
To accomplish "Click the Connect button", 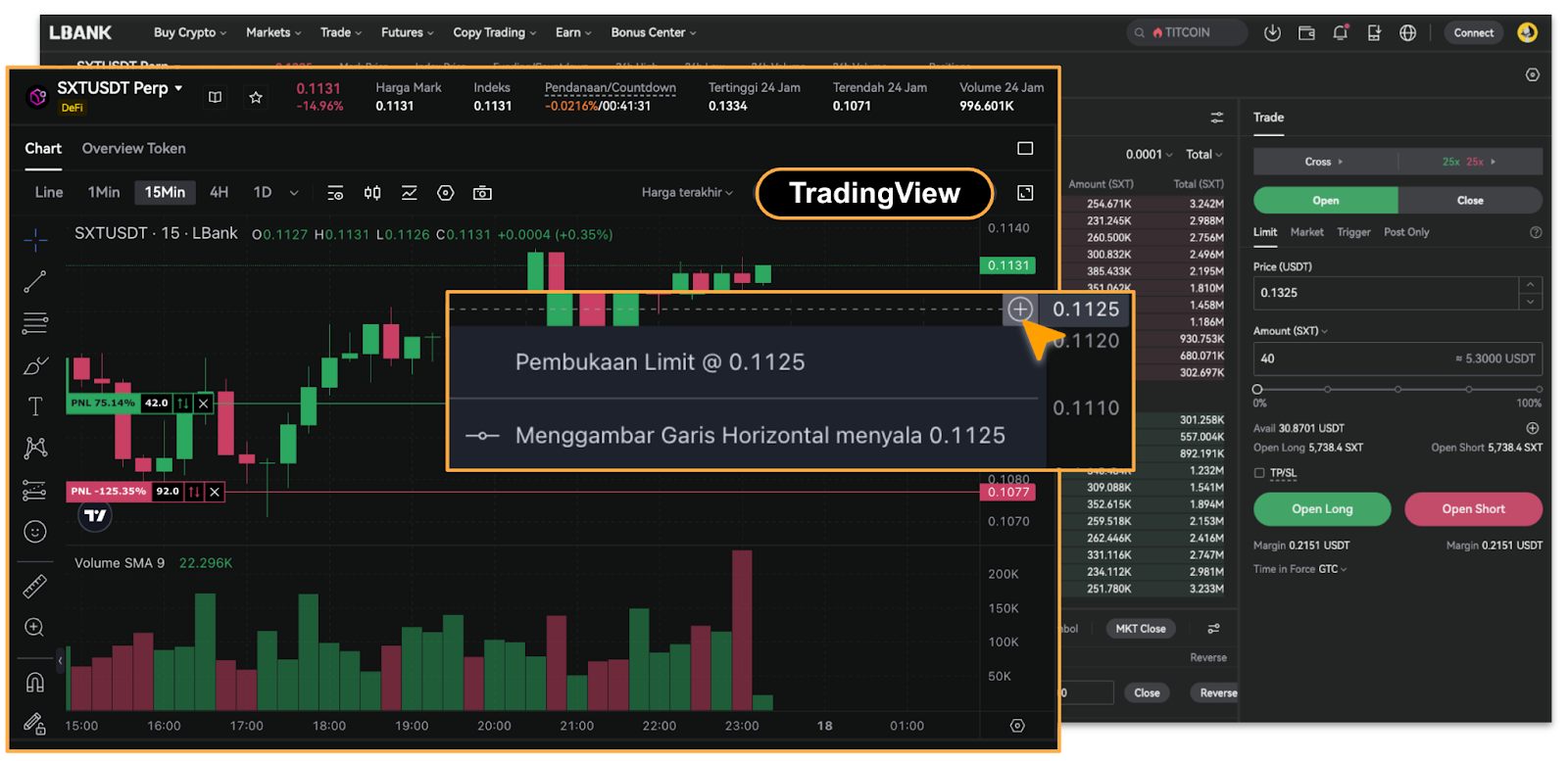I will point(1473,32).
